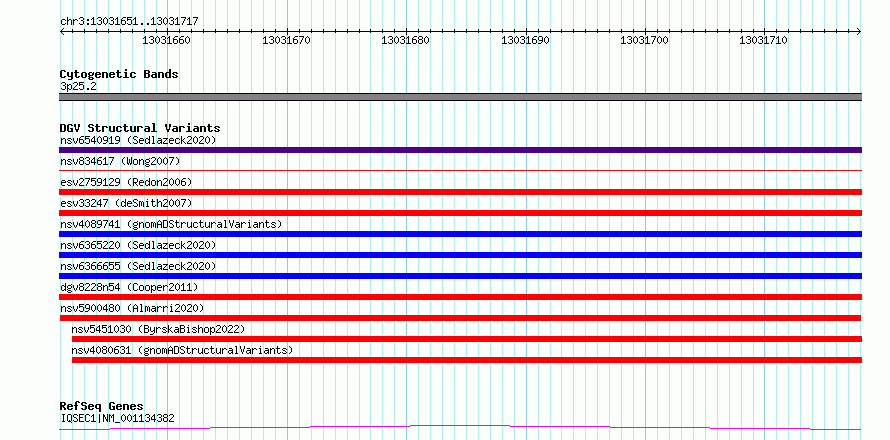Open the IQSEC1|NM_001134382 gene label

click(x=117, y=418)
